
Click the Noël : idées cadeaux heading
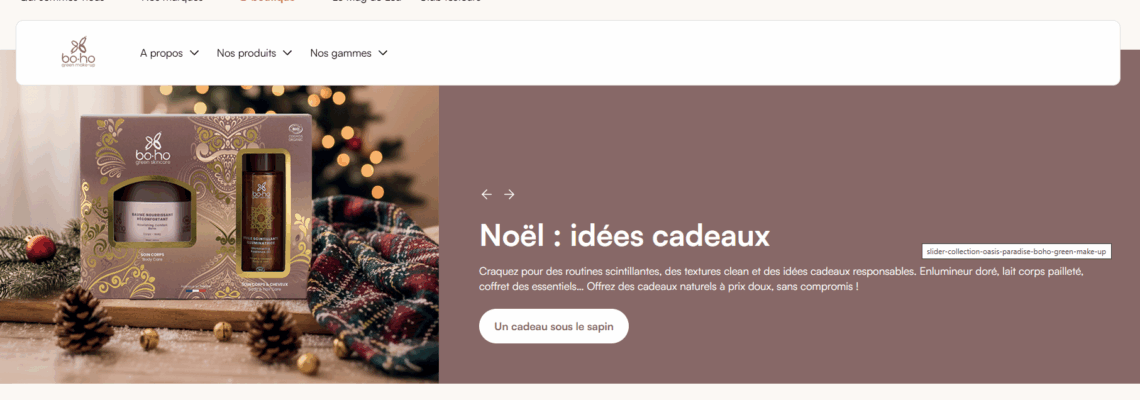tap(624, 236)
